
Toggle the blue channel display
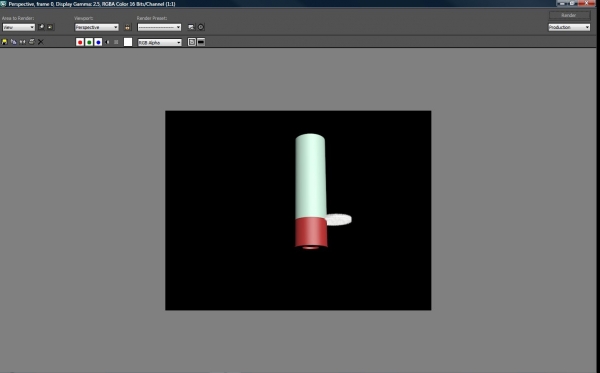(x=98, y=42)
